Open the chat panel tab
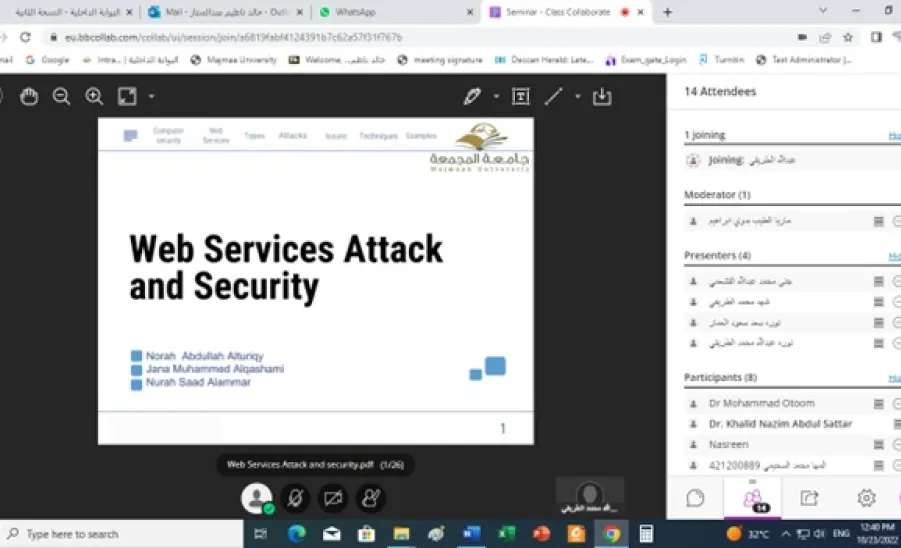The width and height of the screenshot is (901, 548). click(x=695, y=498)
